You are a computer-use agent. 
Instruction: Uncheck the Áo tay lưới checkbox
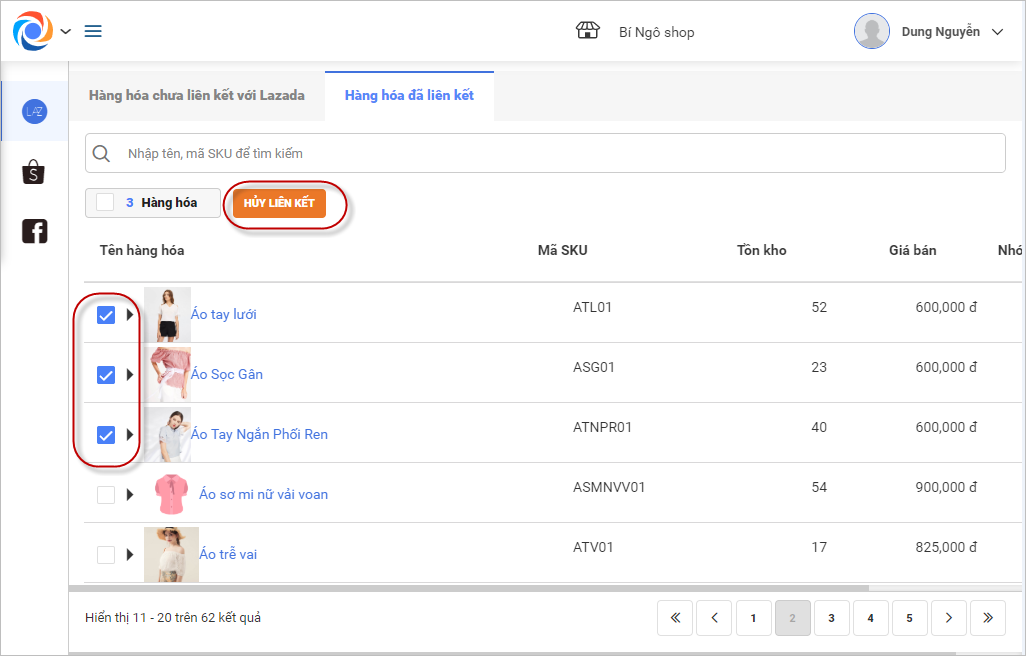(106, 315)
